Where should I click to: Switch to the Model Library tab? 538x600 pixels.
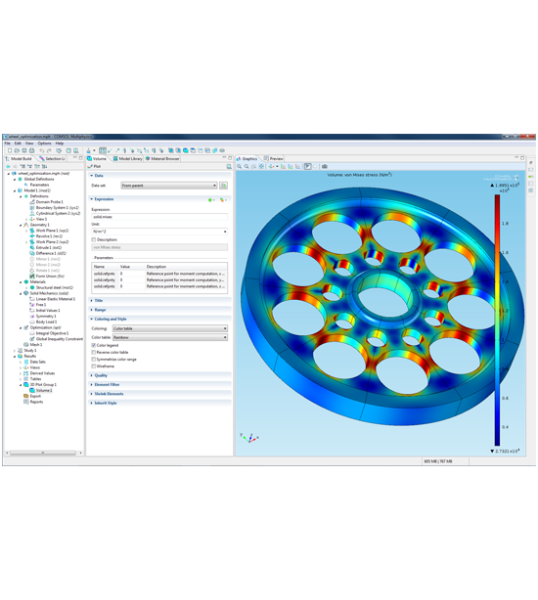(128, 158)
